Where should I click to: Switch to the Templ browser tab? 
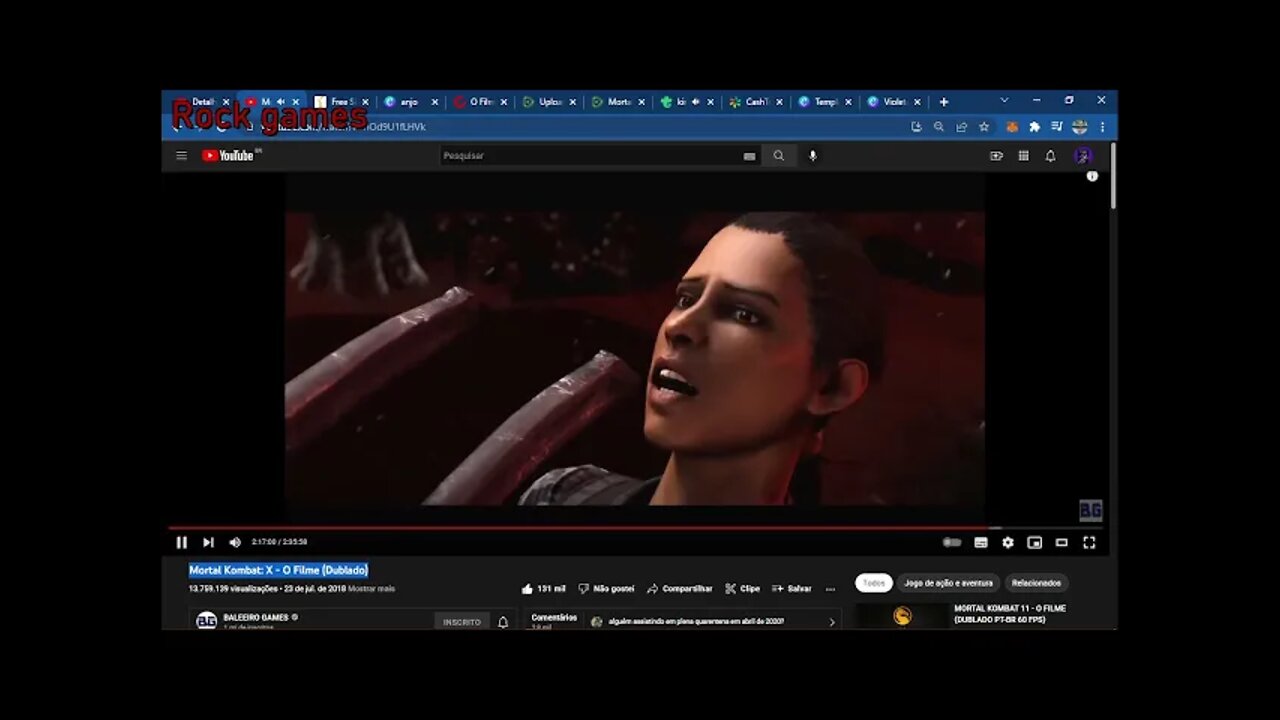coord(824,102)
